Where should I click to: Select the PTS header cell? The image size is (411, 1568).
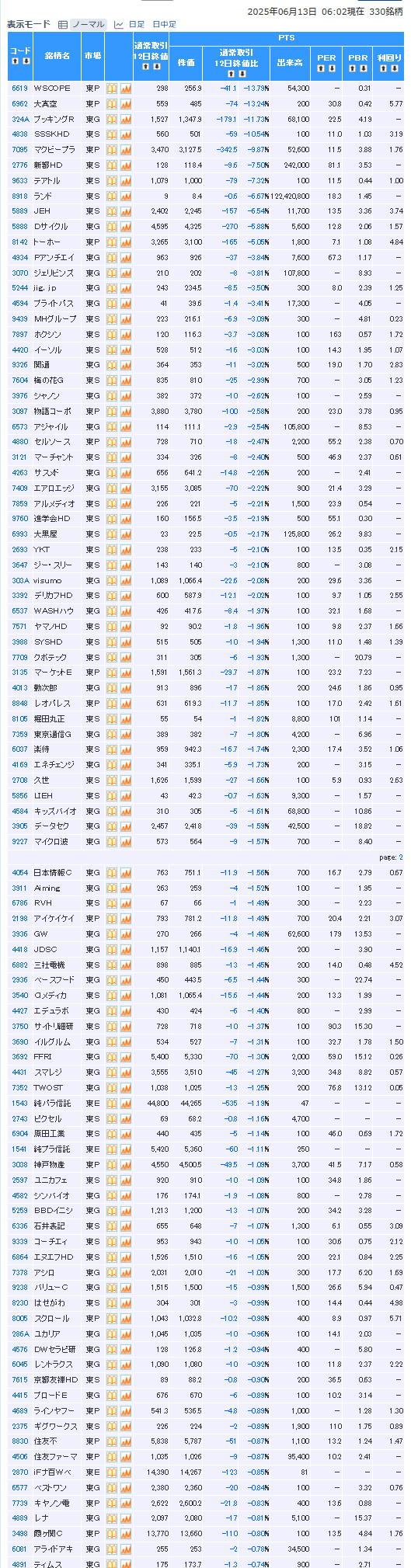287,38
